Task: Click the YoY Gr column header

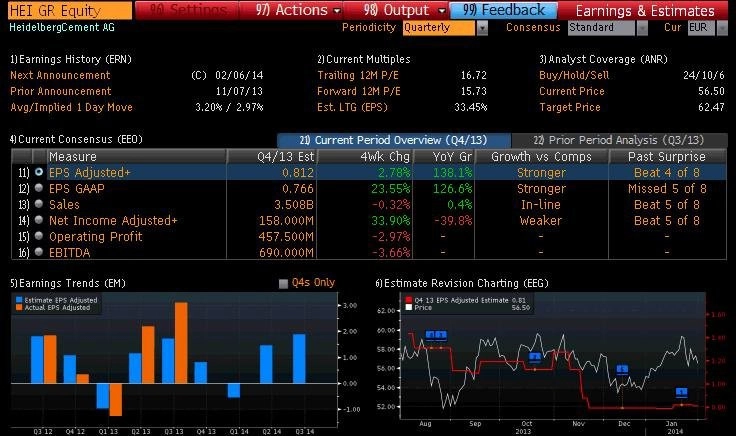Action: [x=443, y=156]
